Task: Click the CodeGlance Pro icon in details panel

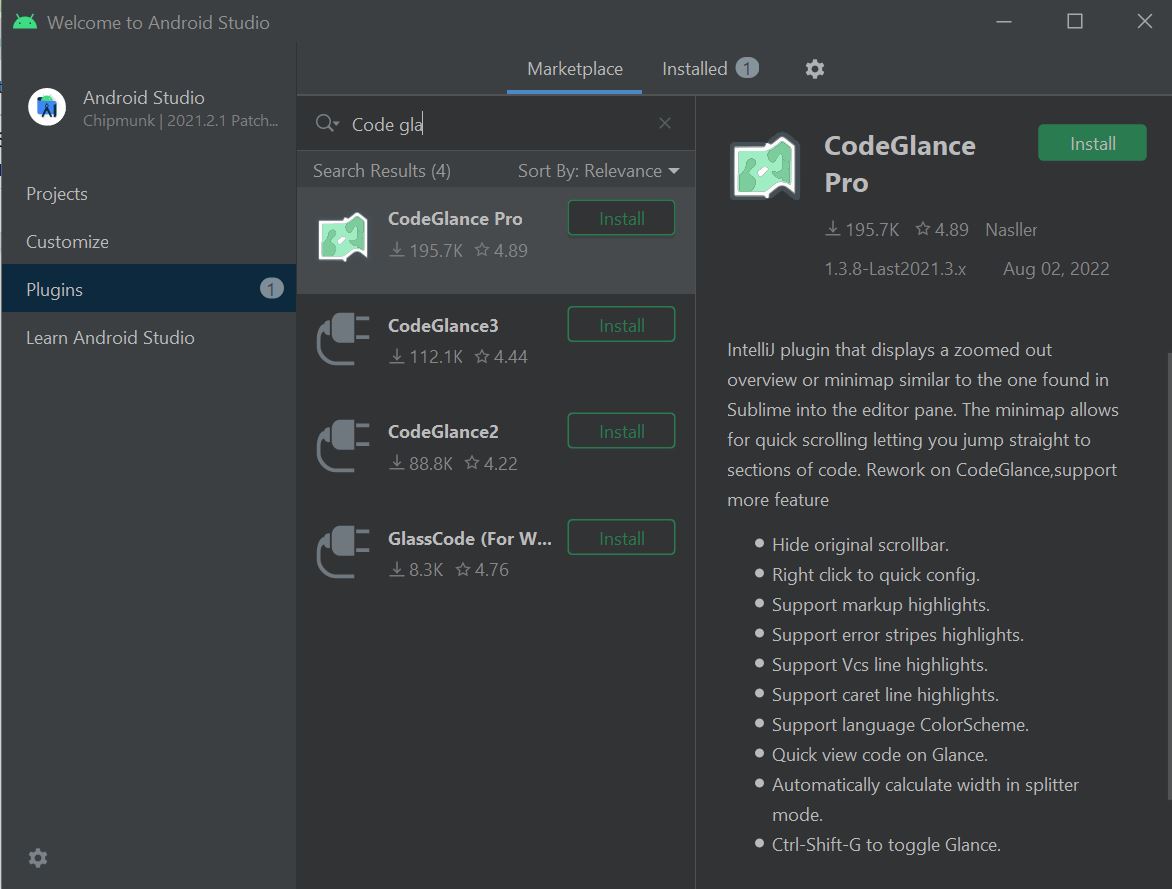Action: click(764, 164)
